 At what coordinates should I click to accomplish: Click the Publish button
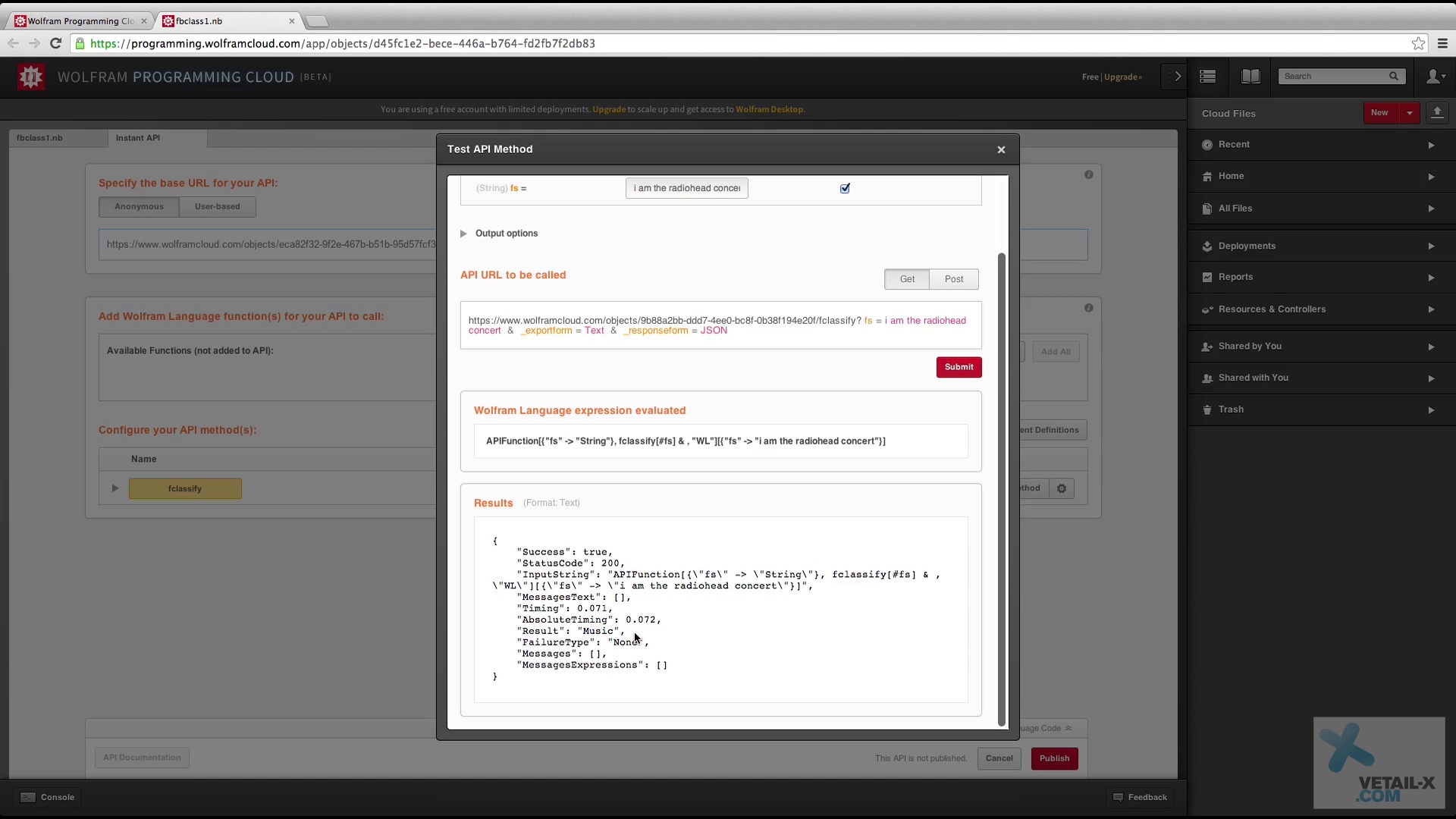[1053, 759]
